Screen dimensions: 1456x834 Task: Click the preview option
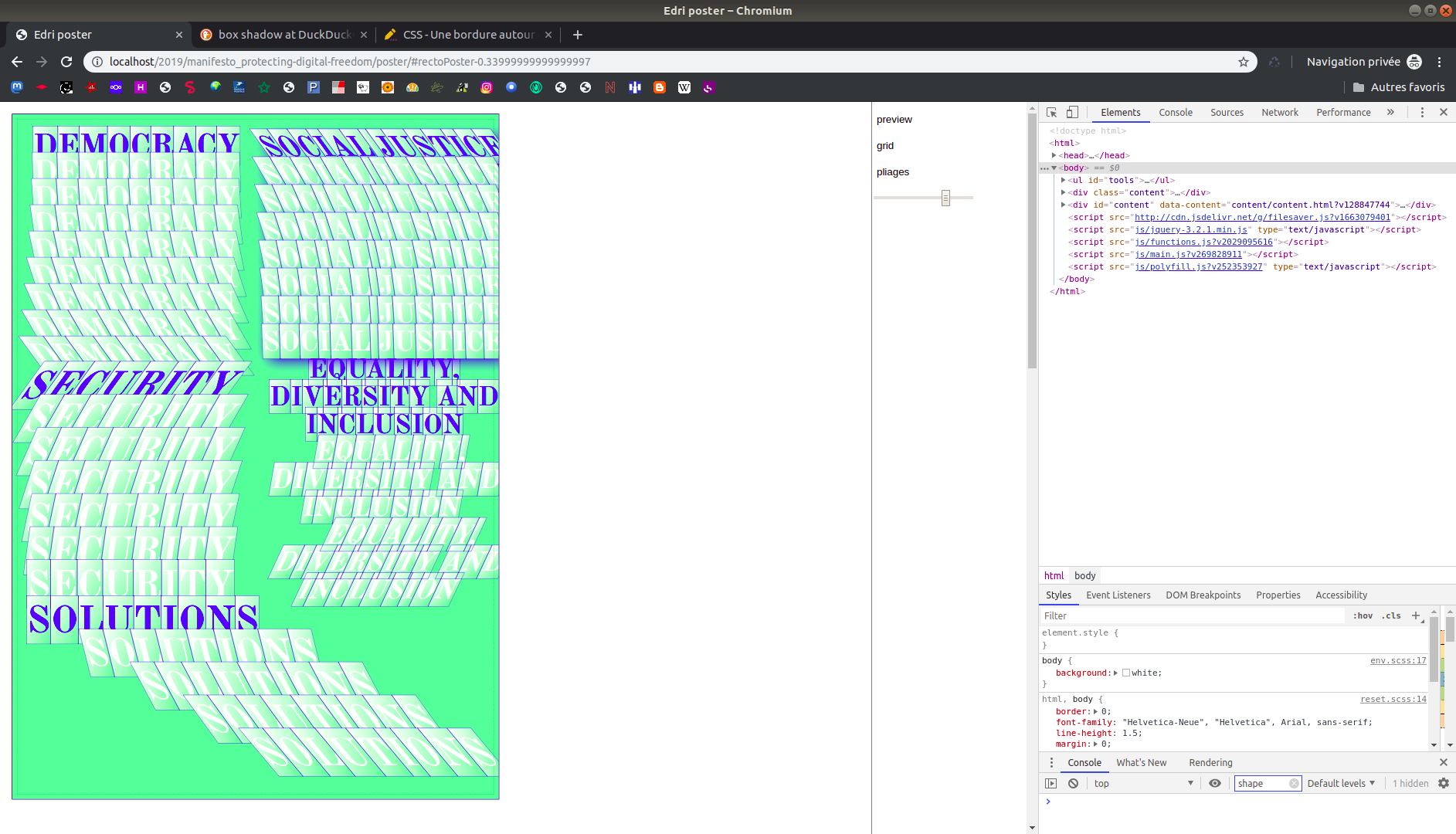[x=894, y=119]
